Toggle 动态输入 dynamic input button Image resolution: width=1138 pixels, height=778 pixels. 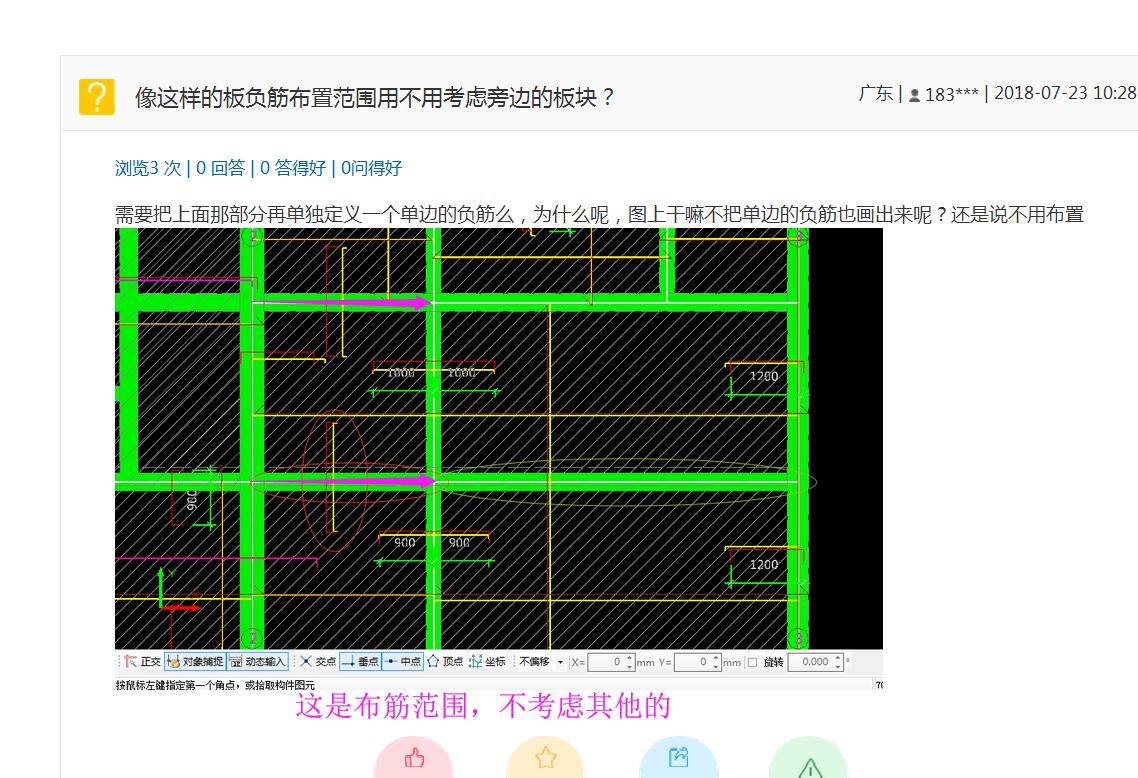tap(258, 662)
